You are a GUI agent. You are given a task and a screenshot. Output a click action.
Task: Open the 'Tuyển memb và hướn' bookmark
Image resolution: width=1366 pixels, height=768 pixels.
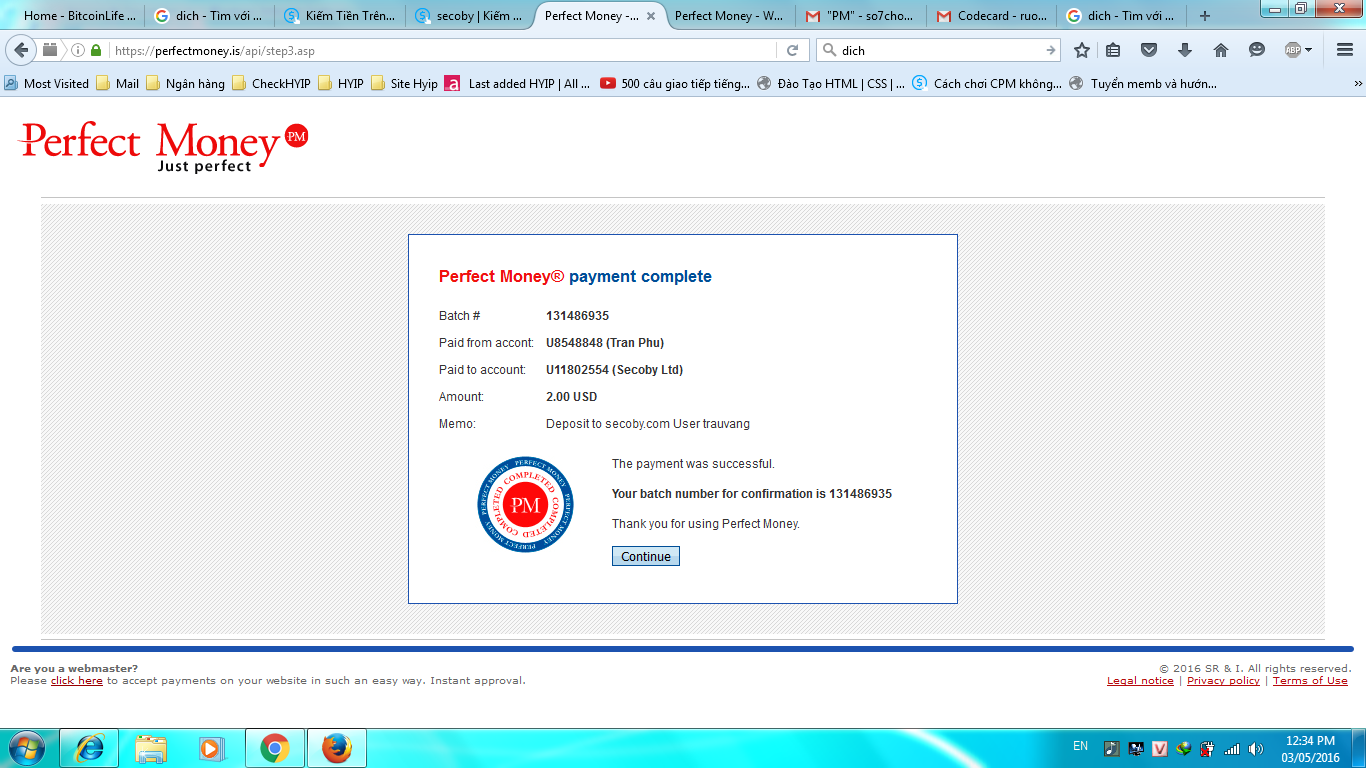pos(1143,84)
